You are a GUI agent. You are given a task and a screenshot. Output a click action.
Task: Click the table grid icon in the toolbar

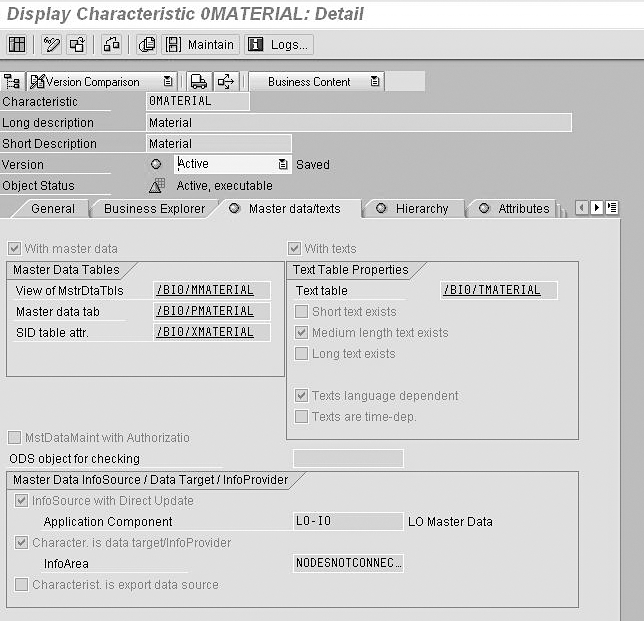click(x=17, y=45)
